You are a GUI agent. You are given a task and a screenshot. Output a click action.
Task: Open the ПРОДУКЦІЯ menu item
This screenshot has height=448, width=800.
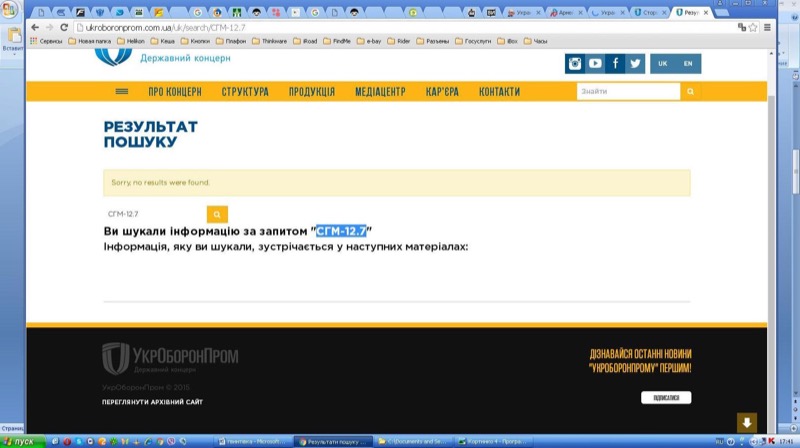[312, 91]
